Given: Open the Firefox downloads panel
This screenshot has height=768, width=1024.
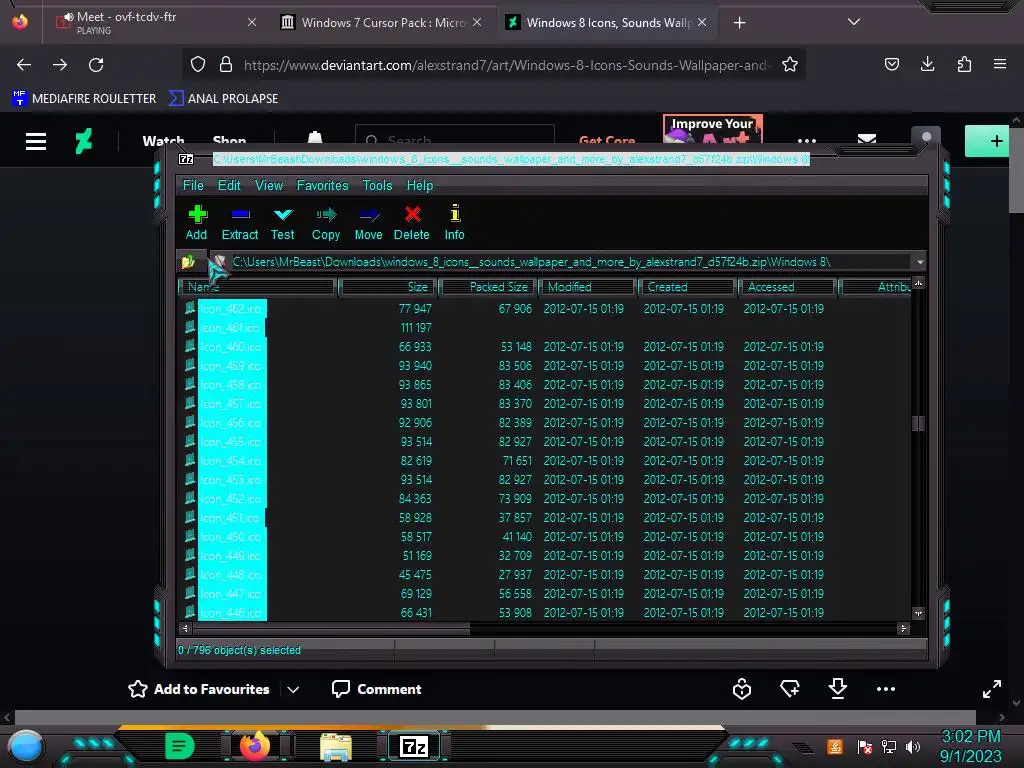Looking at the screenshot, I should (x=927, y=64).
